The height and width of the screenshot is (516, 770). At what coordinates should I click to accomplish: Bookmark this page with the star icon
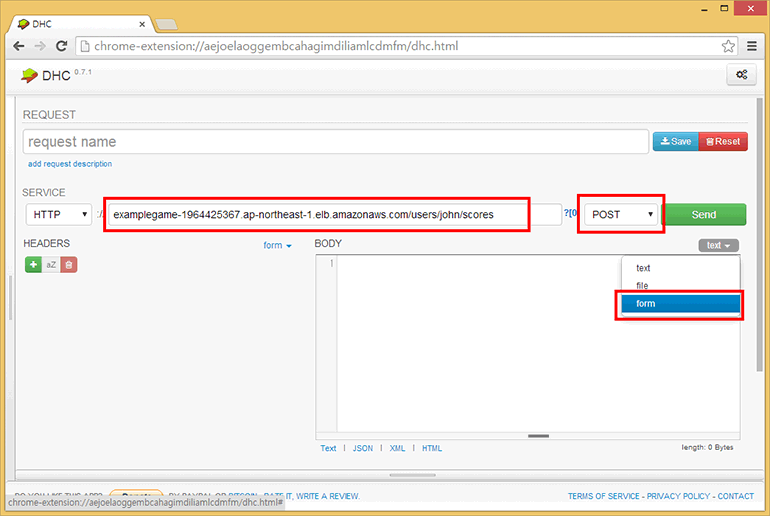pyautogui.click(x=728, y=46)
